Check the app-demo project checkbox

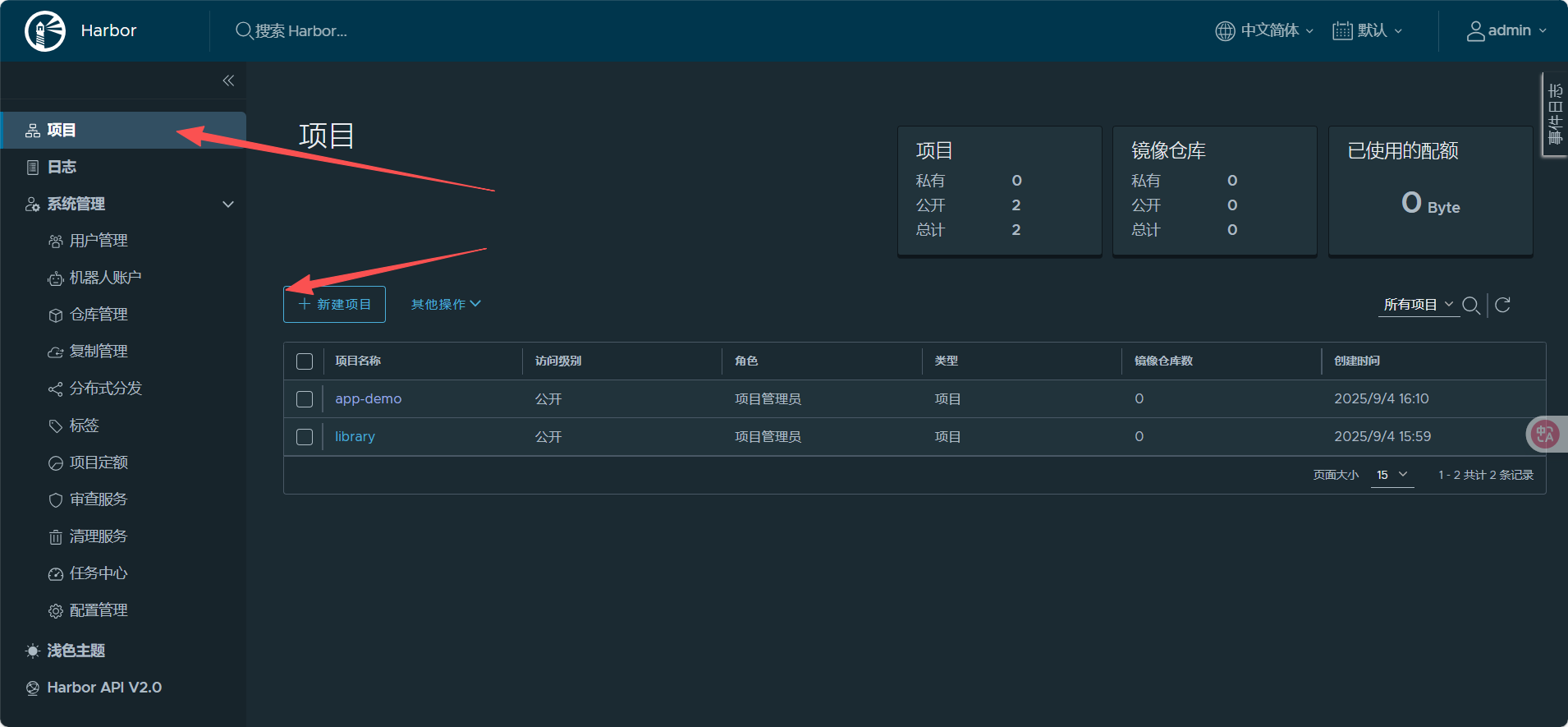[305, 399]
